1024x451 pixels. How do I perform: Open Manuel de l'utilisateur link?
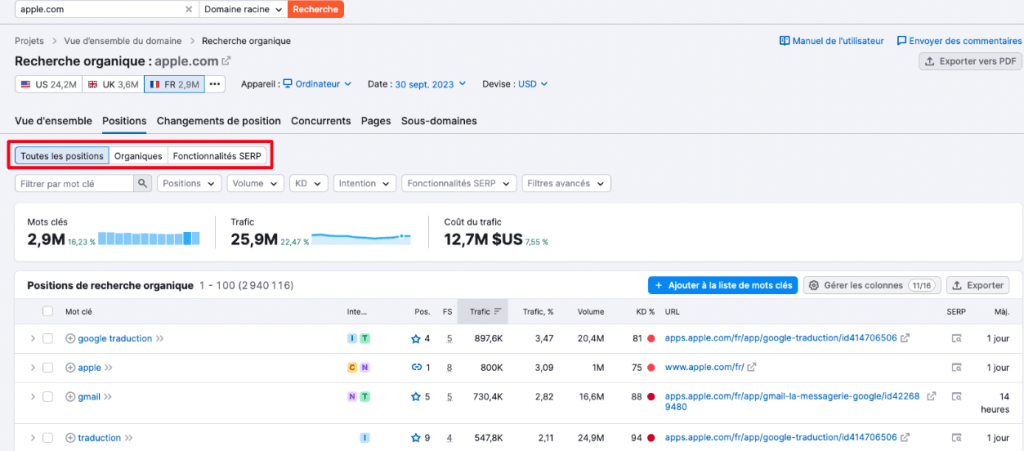tap(832, 40)
